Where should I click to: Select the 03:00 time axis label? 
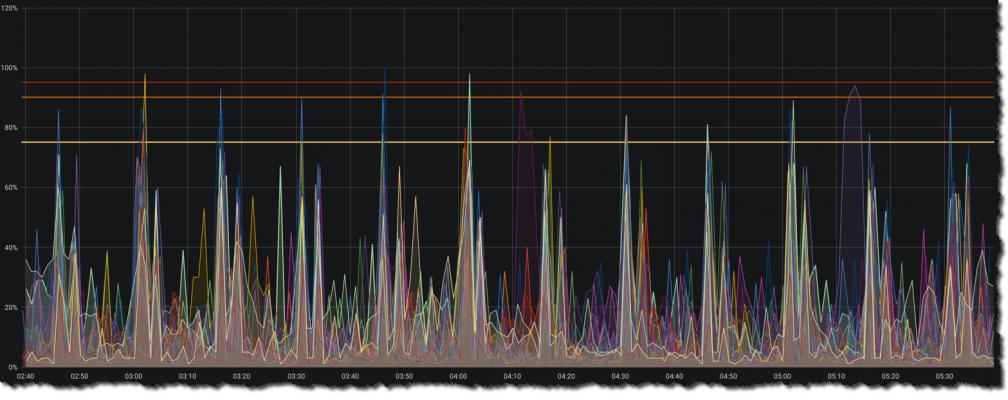134,375
